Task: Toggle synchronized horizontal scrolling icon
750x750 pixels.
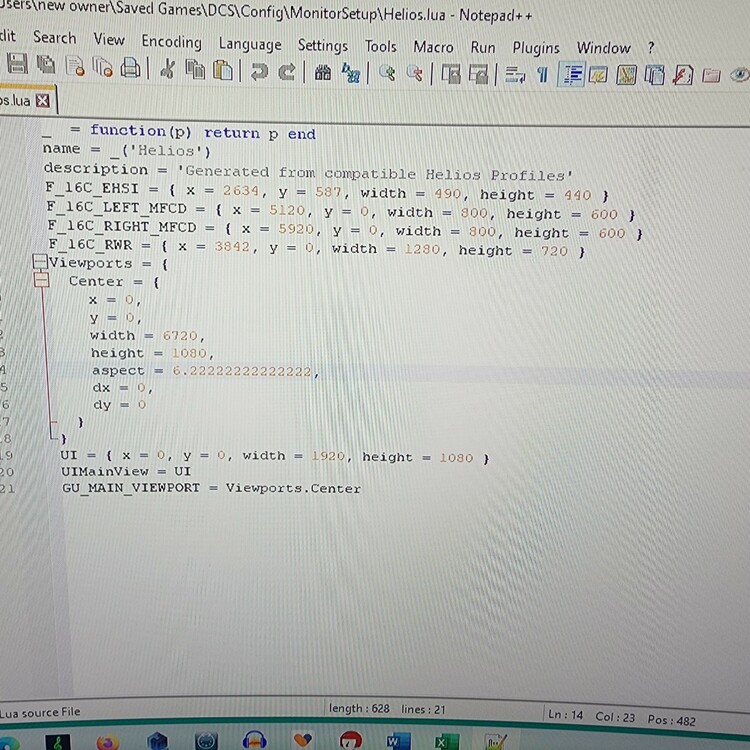Action: 478,75
